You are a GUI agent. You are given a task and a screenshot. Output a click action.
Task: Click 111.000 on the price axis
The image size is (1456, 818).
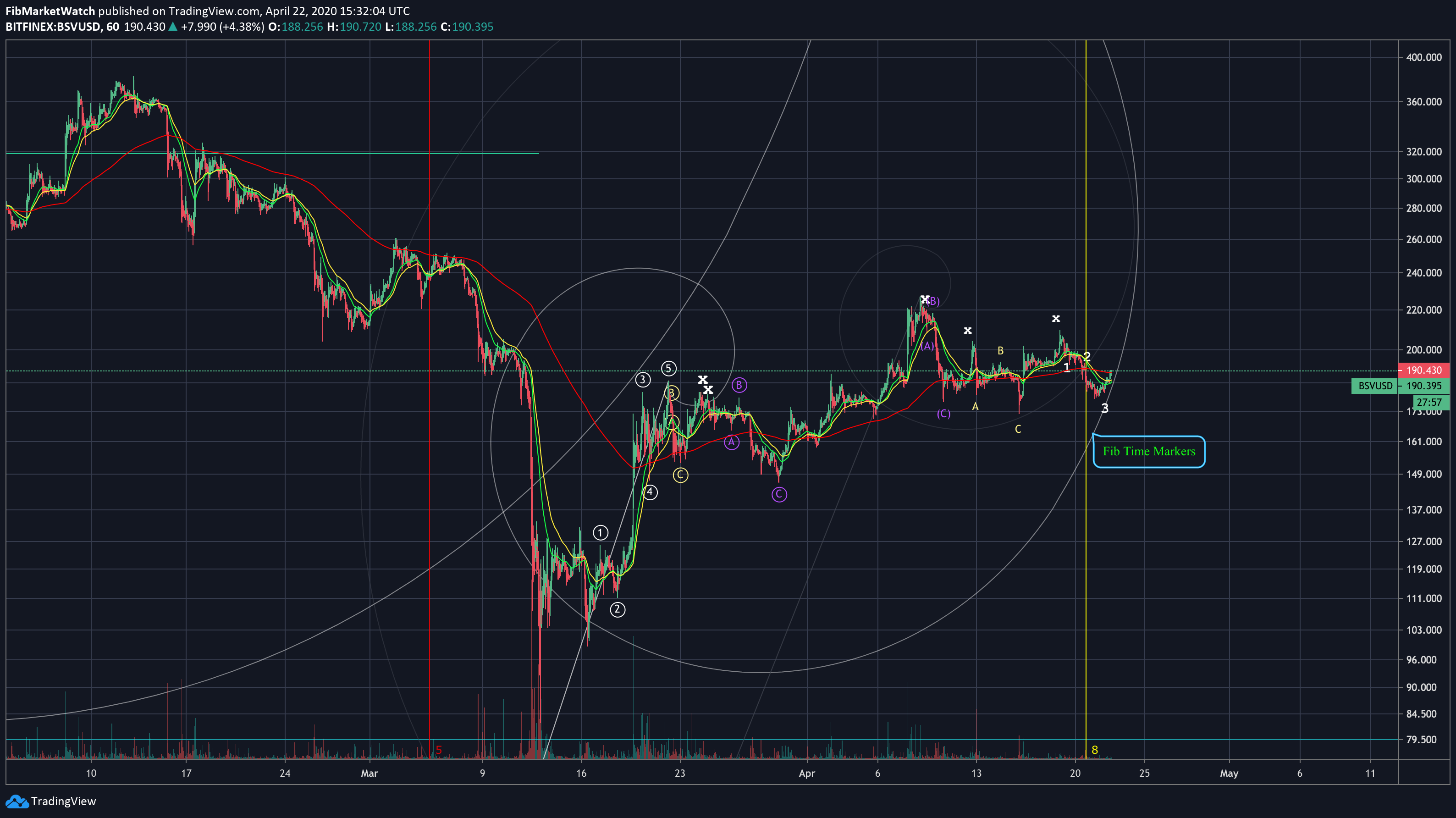pyautogui.click(x=1424, y=598)
